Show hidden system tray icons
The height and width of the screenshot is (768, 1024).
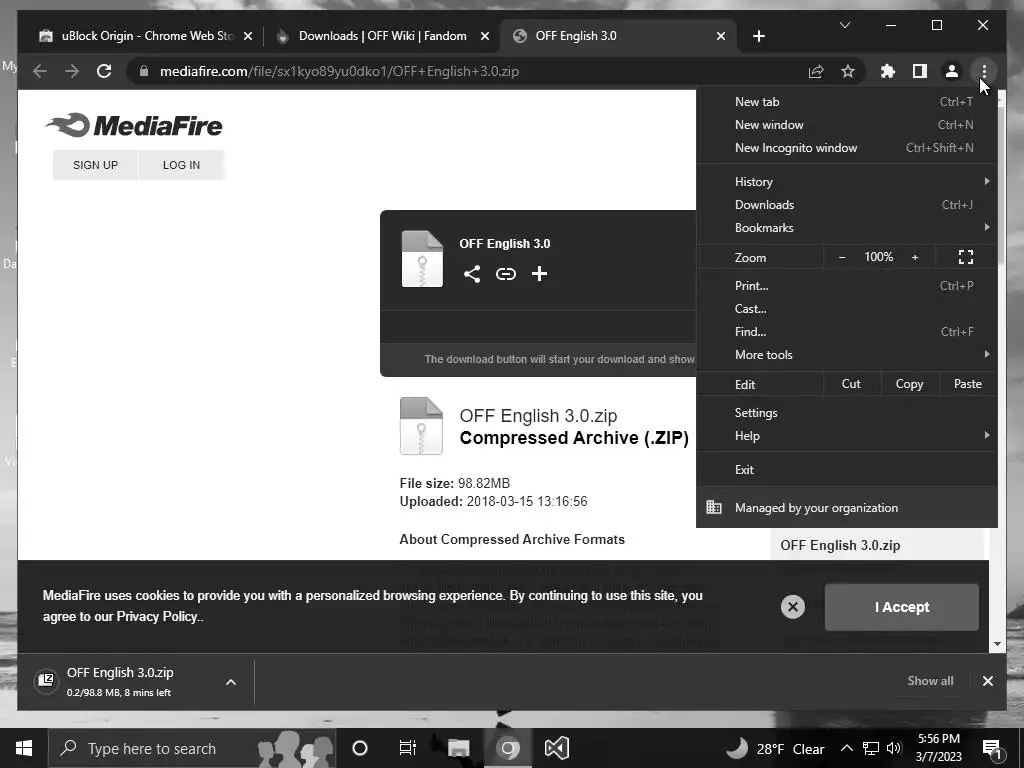(x=846, y=748)
